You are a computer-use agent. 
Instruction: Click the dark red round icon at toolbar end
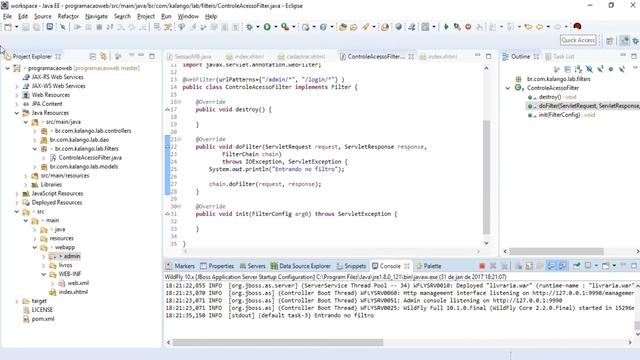[x=577, y=27]
